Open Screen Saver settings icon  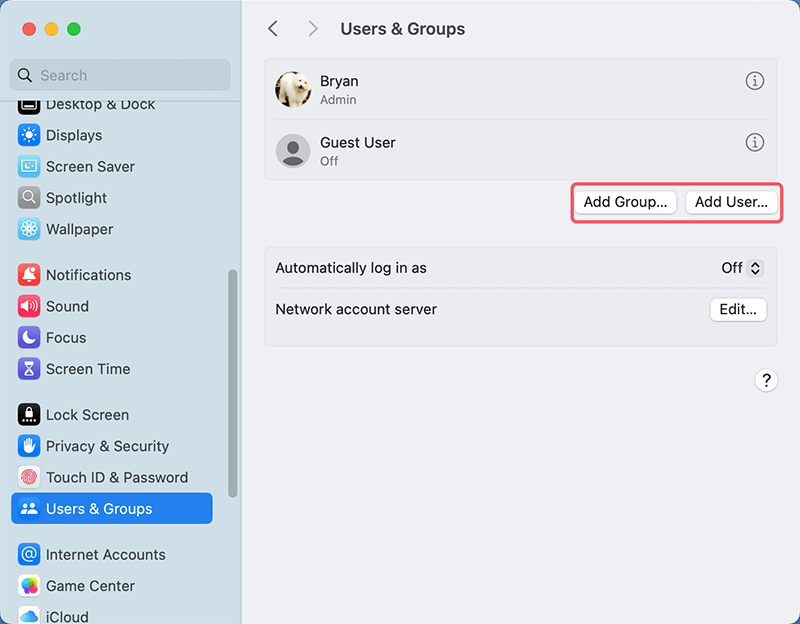pyautogui.click(x=29, y=167)
